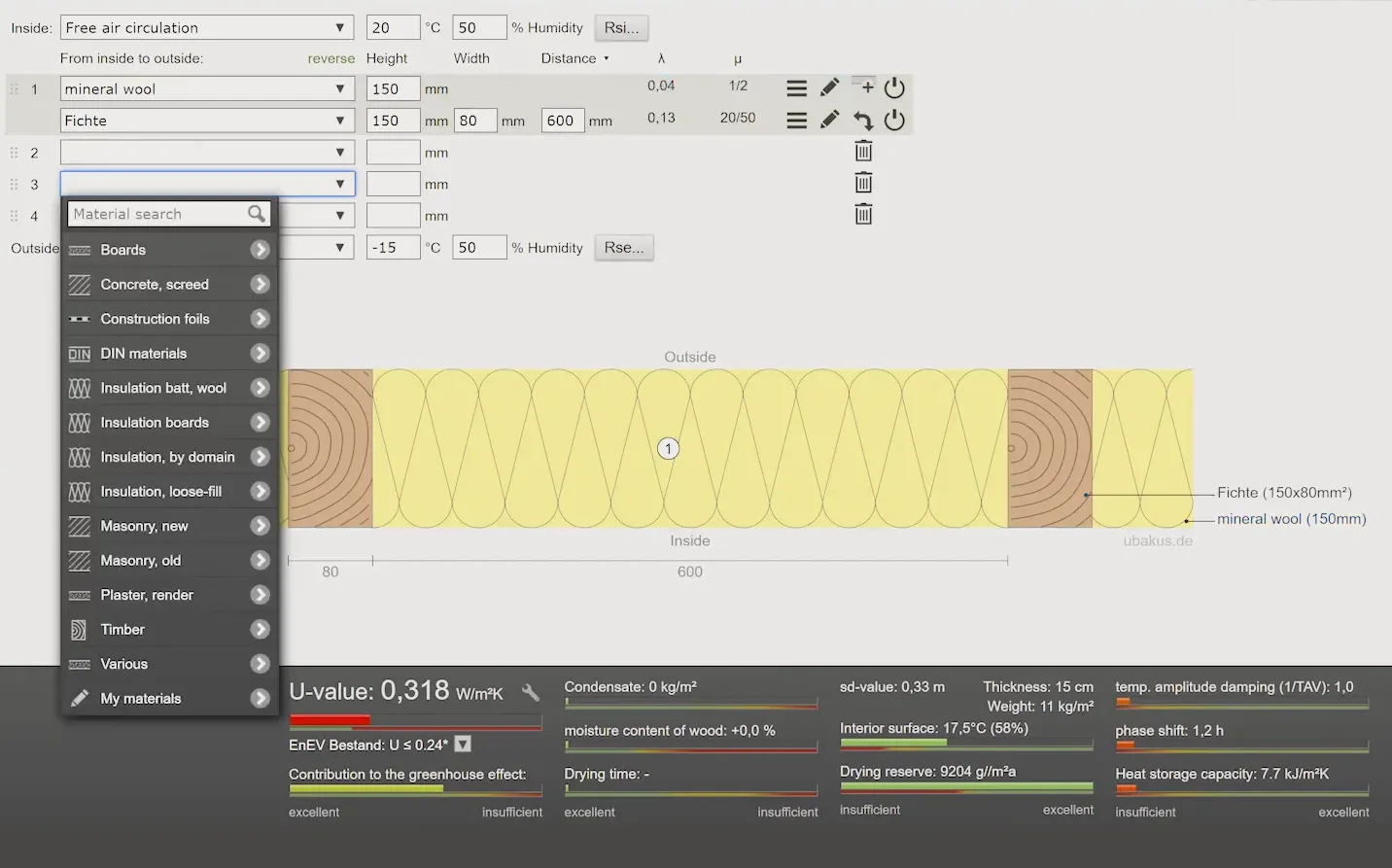
Task: Open the EnEV Bestand requirement dropdown
Action: [x=464, y=745]
